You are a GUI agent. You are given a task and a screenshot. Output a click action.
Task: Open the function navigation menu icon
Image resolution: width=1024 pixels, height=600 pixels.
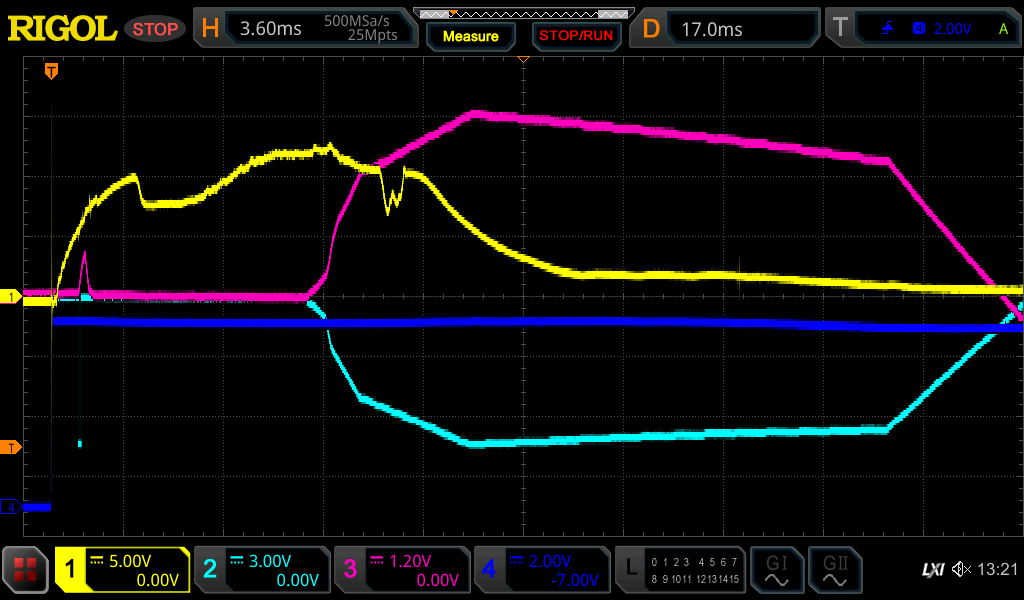pyautogui.click(x=25, y=571)
